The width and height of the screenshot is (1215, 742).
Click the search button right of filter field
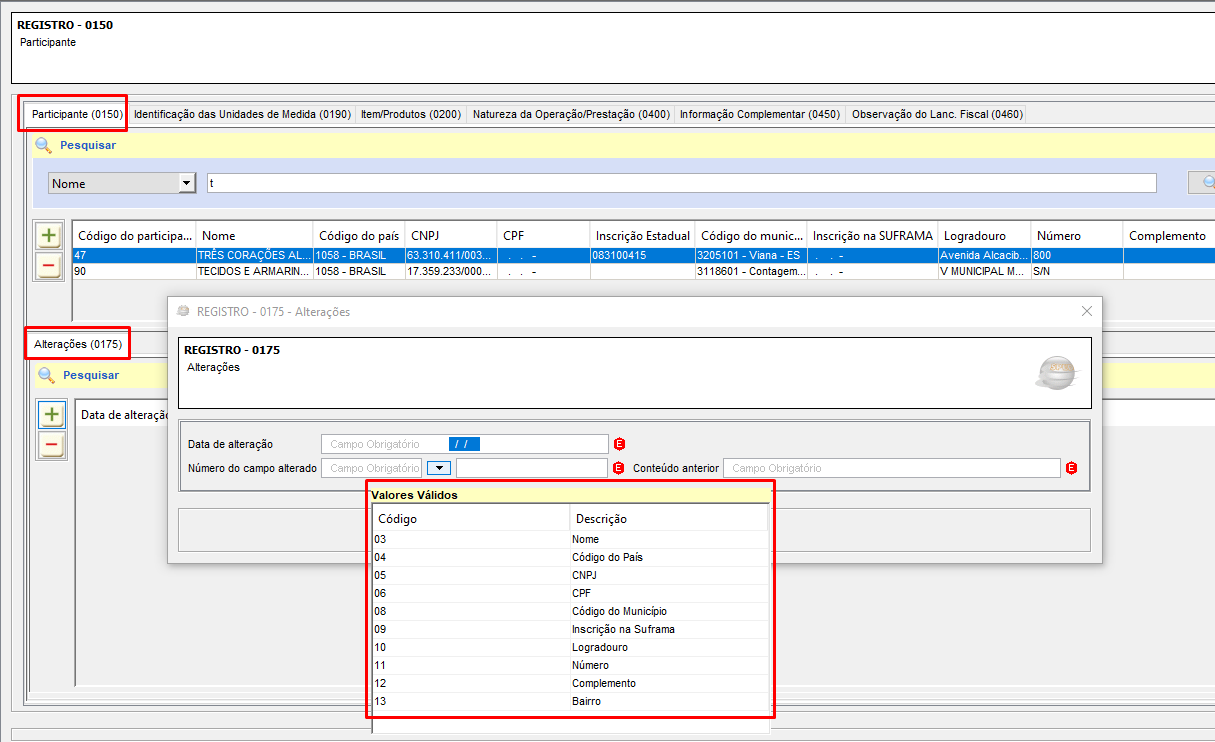(1204, 183)
